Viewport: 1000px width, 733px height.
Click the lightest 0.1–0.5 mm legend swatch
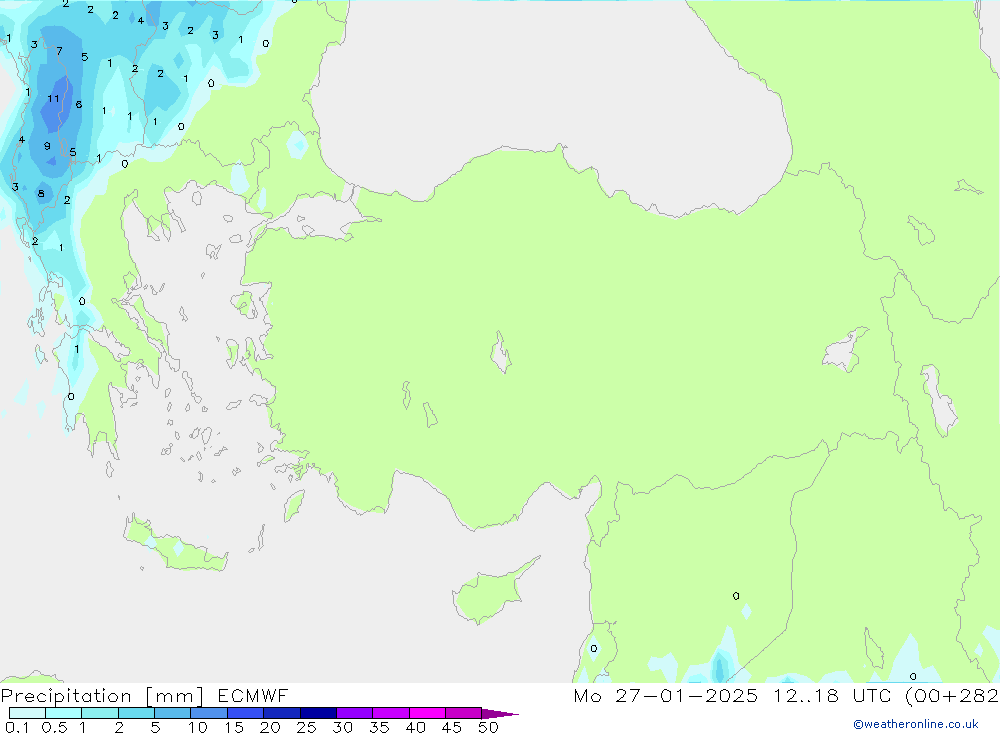(27, 713)
